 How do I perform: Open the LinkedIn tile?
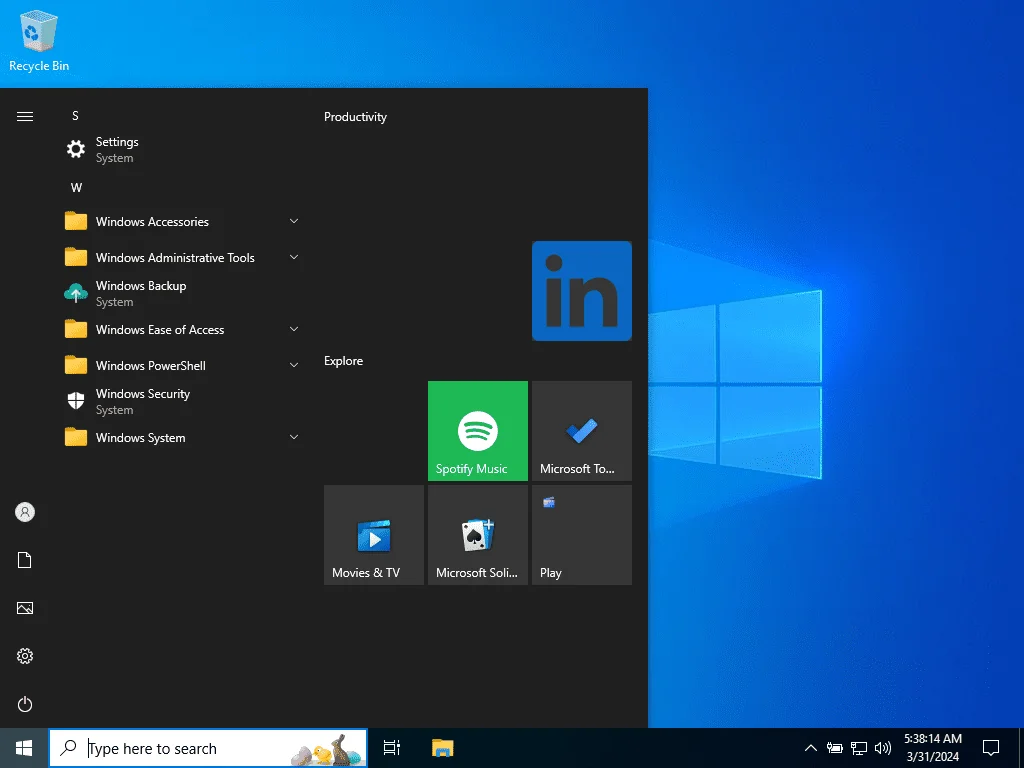pos(582,291)
